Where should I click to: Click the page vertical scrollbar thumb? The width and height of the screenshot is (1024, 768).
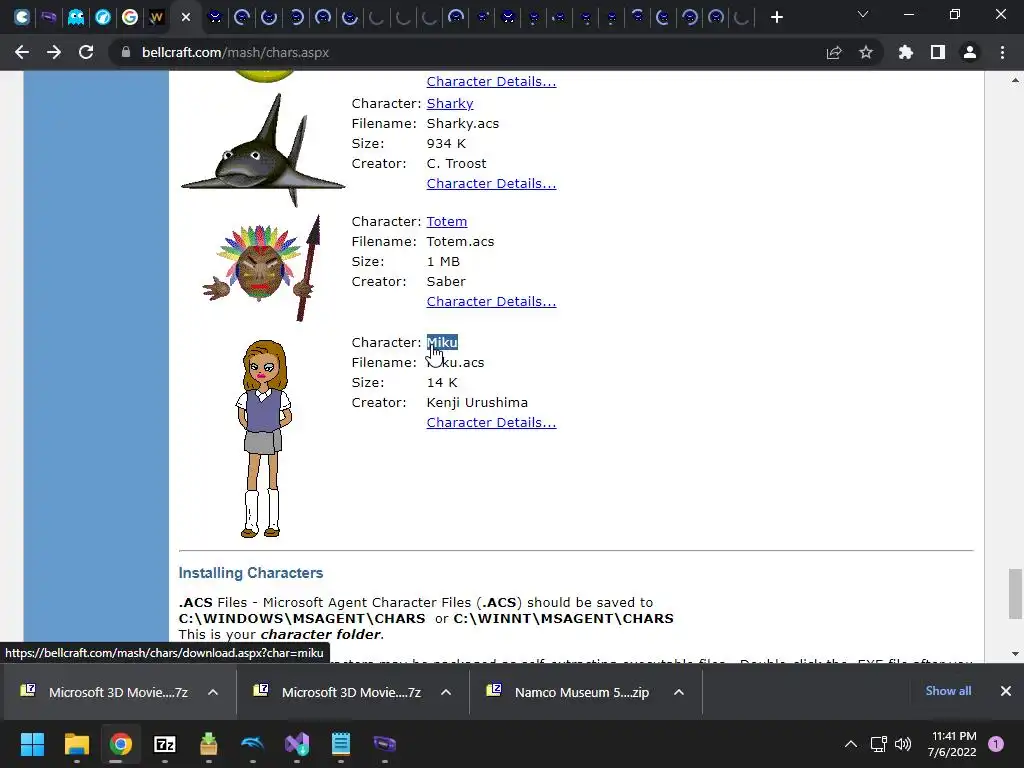[1015, 594]
